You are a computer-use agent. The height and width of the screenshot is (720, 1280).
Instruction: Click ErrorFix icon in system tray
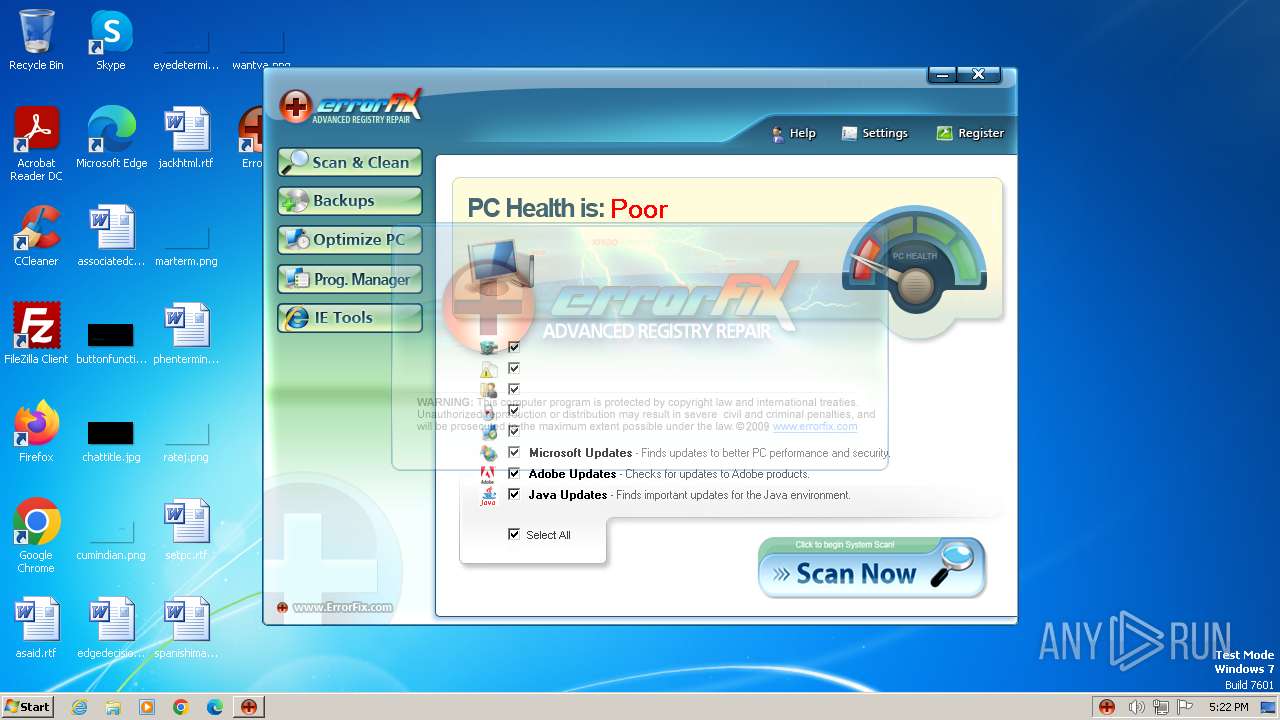pyautogui.click(x=1107, y=707)
